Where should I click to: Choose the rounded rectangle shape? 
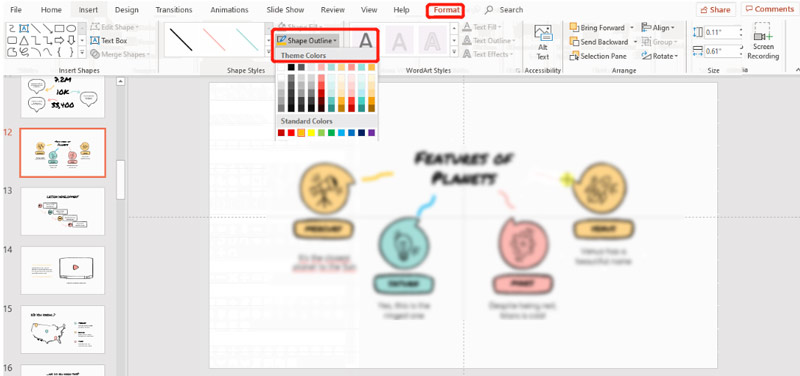(12, 40)
